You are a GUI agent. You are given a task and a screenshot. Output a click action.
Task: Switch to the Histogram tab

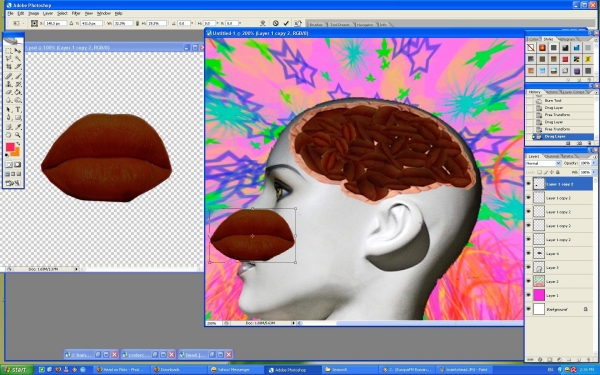tap(566, 39)
